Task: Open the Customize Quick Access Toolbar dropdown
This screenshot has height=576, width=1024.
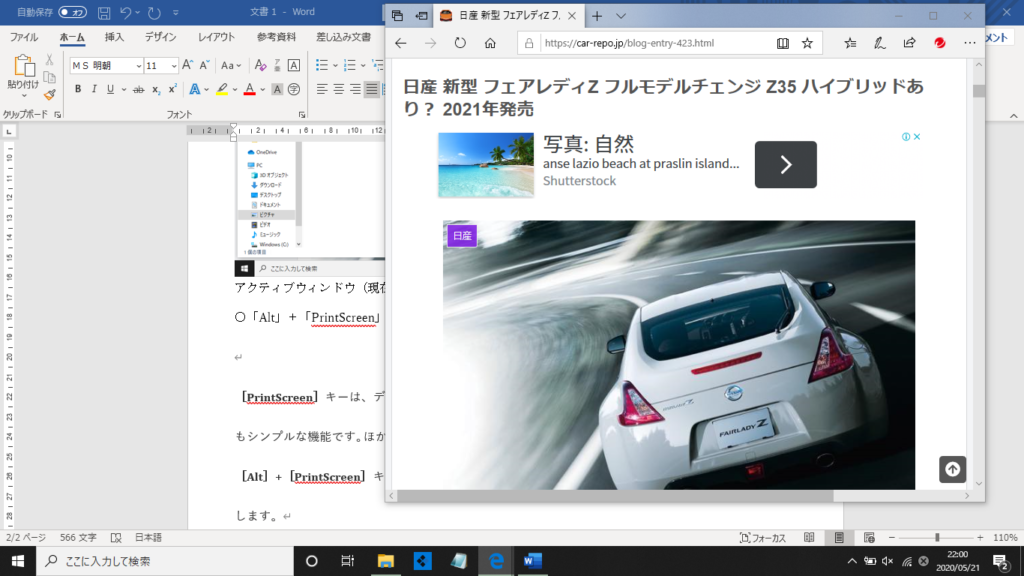Action: pos(176,12)
